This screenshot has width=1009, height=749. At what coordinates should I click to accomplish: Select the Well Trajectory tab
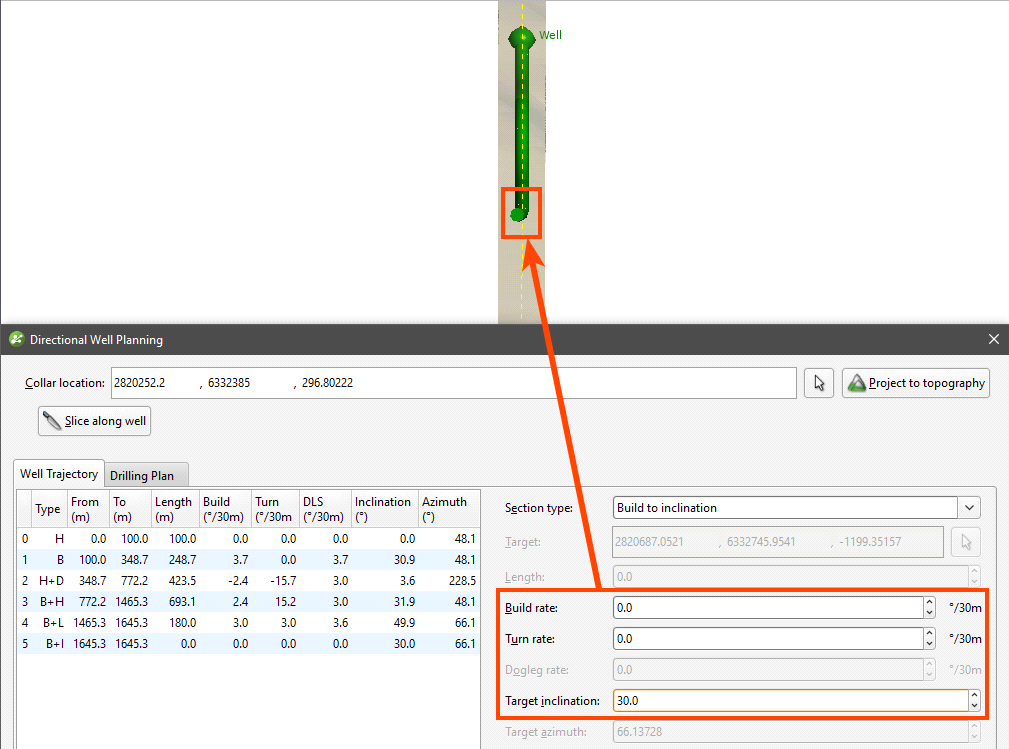(x=59, y=474)
